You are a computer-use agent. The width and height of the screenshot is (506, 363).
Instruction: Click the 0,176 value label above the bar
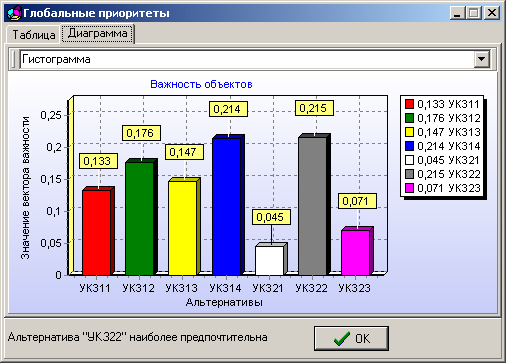coord(141,133)
